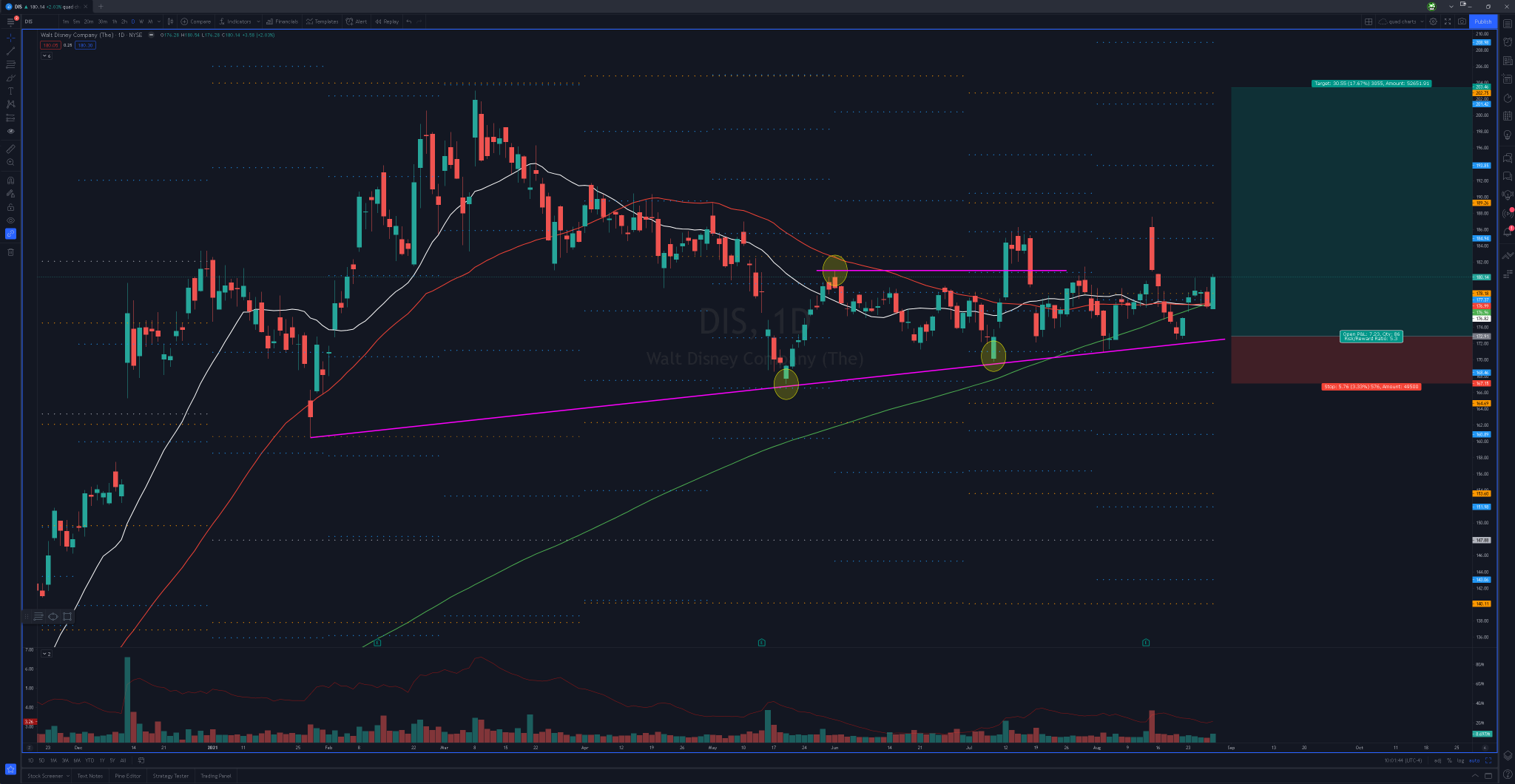1515x784 pixels.
Task: Open the quad charts layout dropdown
Action: click(1402, 21)
